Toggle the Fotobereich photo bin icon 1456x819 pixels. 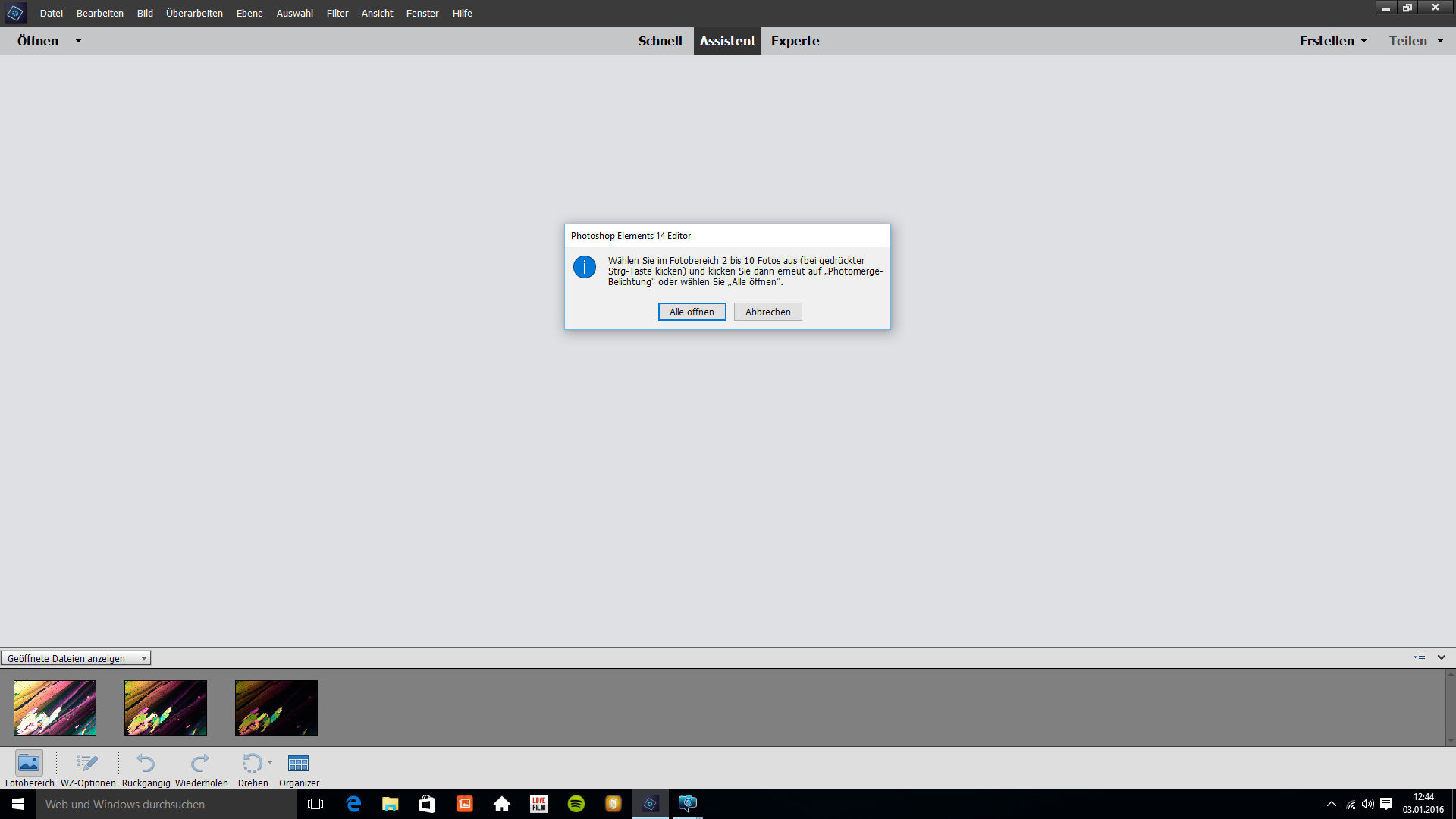point(29,763)
